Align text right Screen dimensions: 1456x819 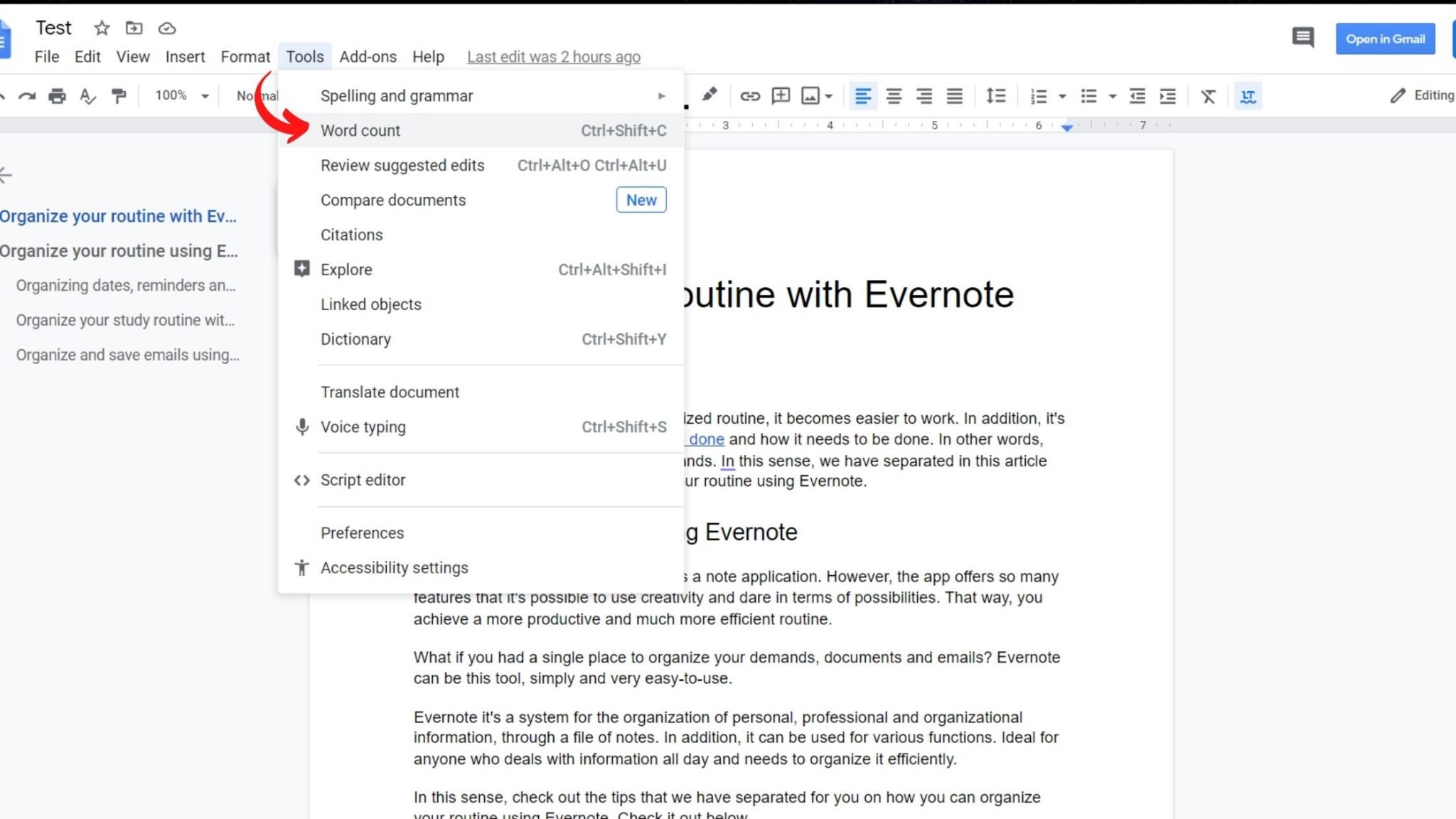click(924, 95)
